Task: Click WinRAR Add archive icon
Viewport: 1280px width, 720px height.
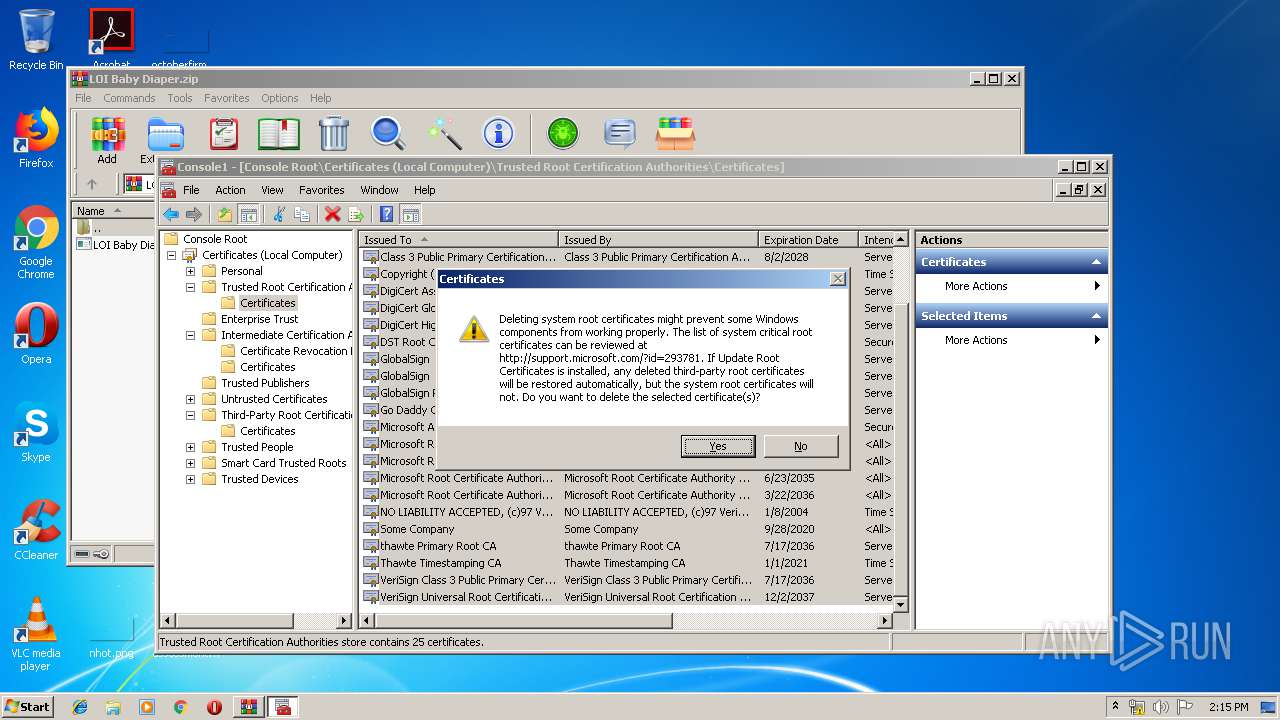Action: click(107, 140)
